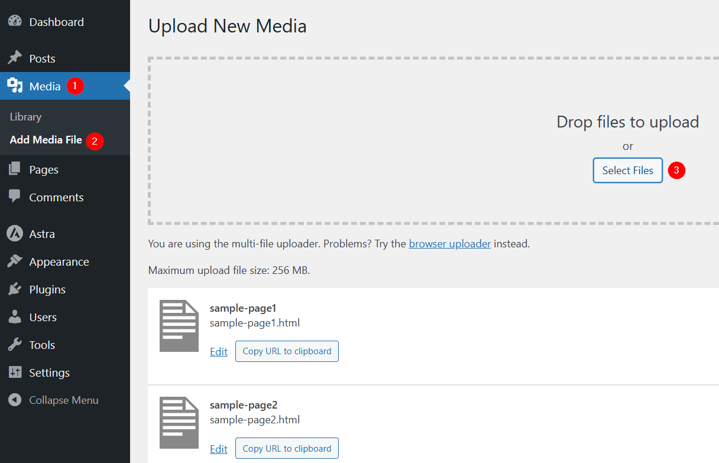Image resolution: width=719 pixels, height=463 pixels.
Task: Copy sample-page2 URL to clipboard
Action: pyautogui.click(x=287, y=448)
